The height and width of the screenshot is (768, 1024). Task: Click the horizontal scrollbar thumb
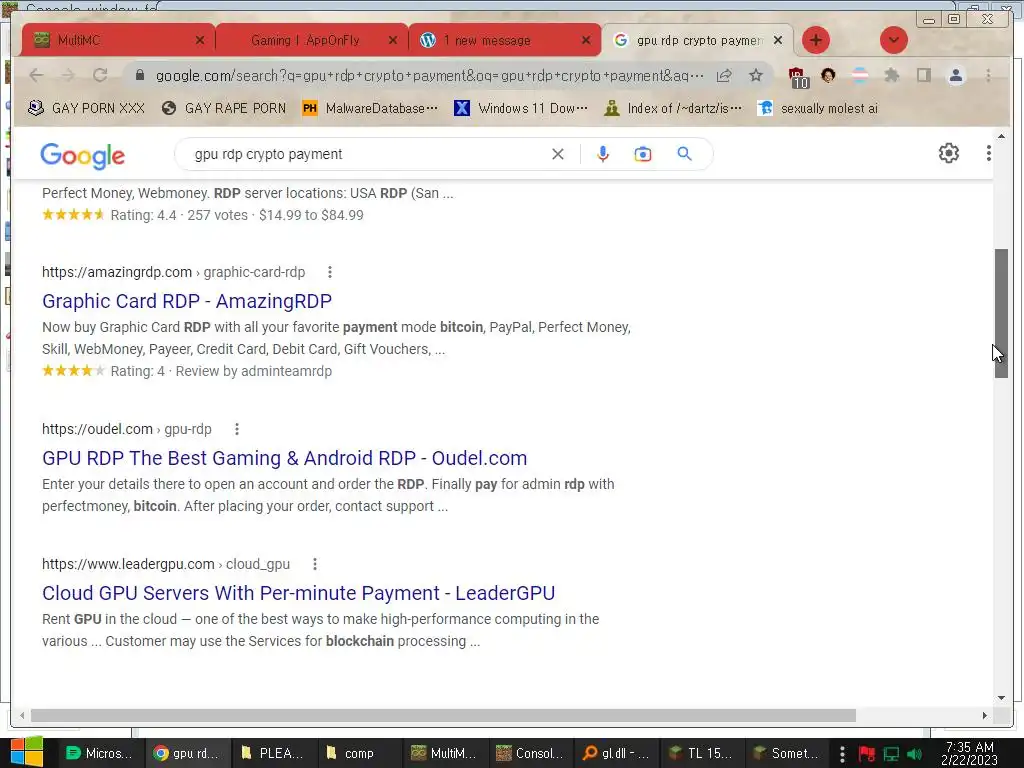click(x=443, y=716)
